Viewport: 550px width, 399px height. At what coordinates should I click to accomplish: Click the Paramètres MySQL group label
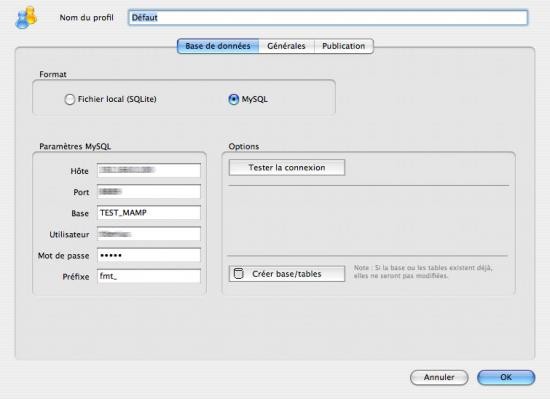pyautogui.click(x=75, y=147)
